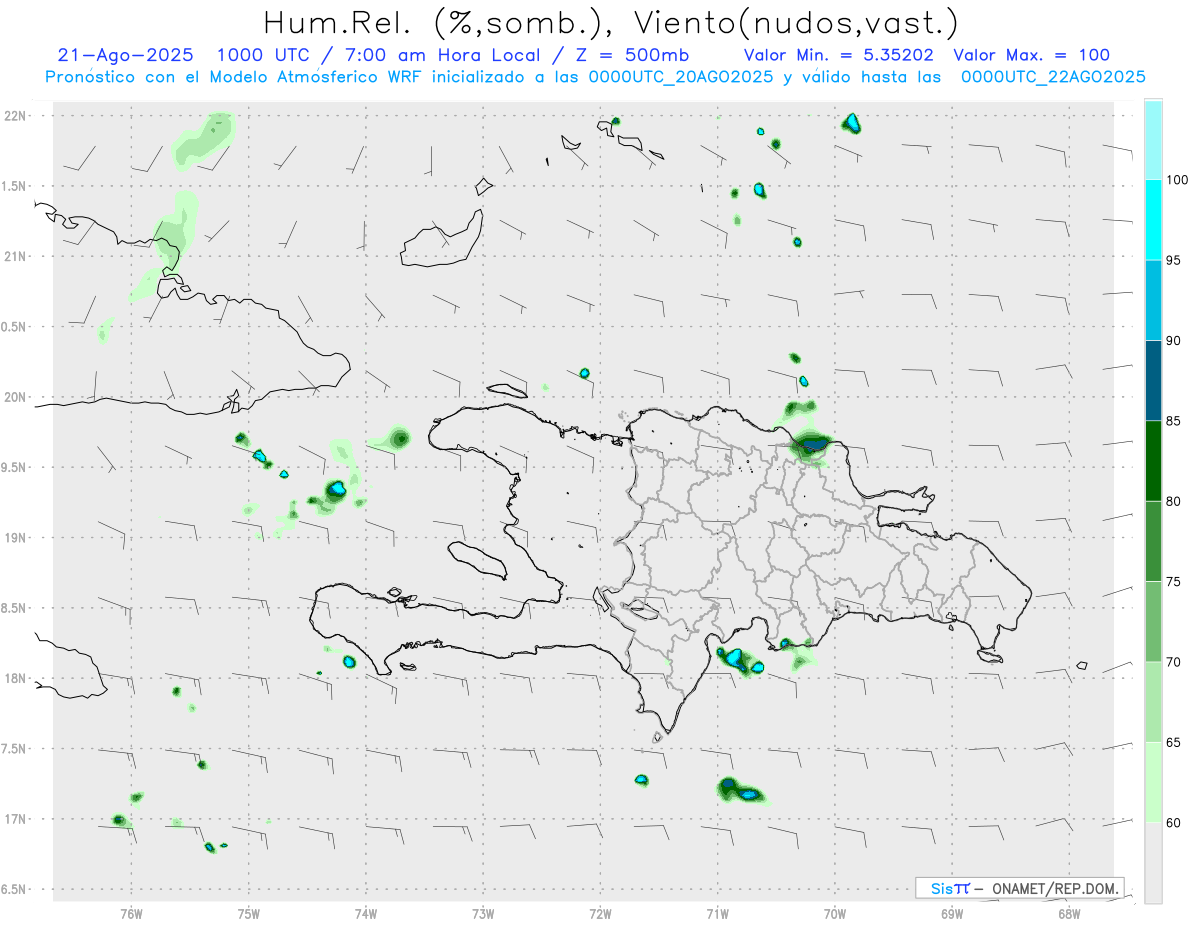Click Gonâve island in the Haitian gulf
The image size is (1200, 927).
coord(478,559)
